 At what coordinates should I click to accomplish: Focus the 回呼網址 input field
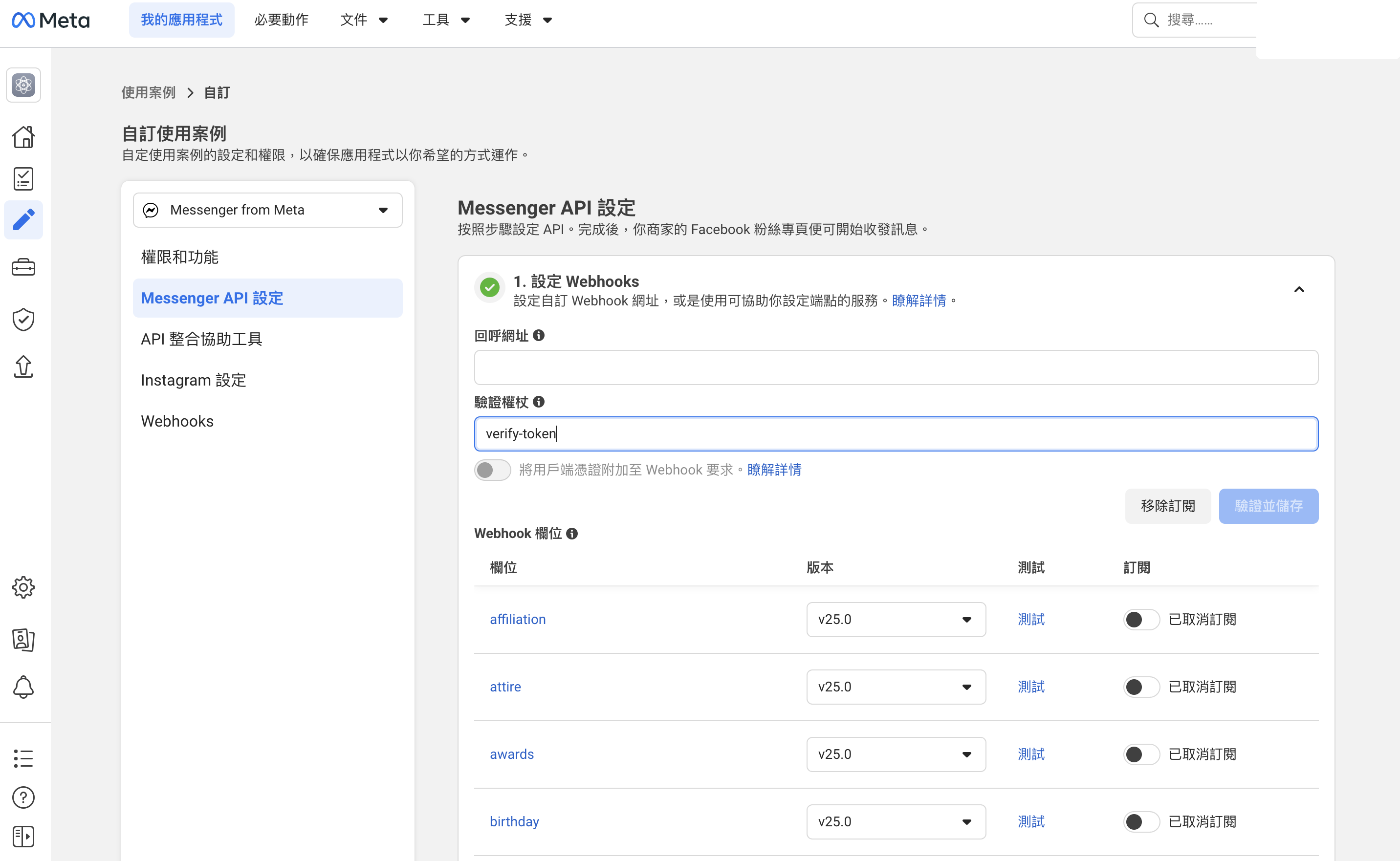click(x=896, y=367)
